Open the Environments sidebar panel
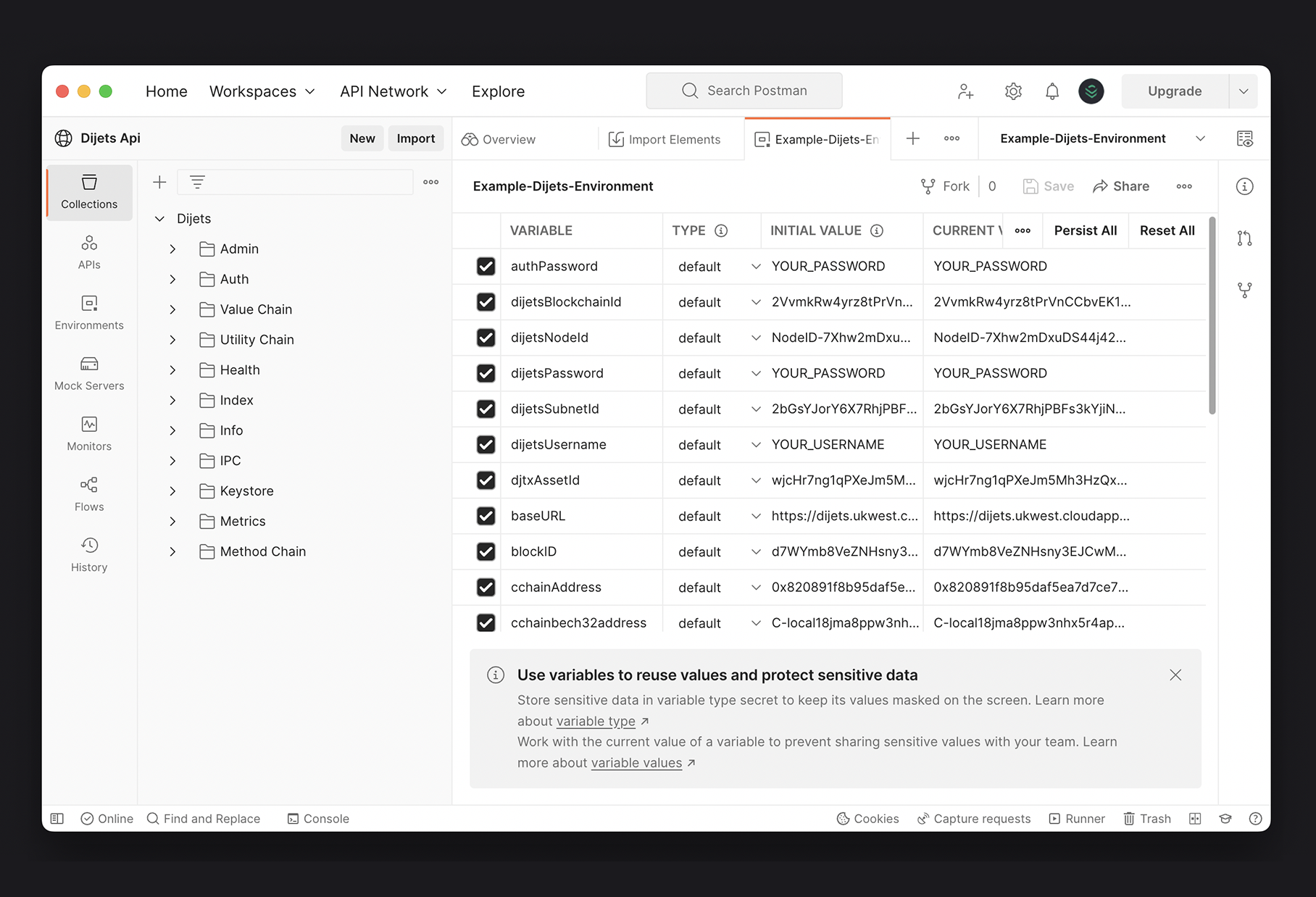This screenshot has width=1316, height=897. 89,312
